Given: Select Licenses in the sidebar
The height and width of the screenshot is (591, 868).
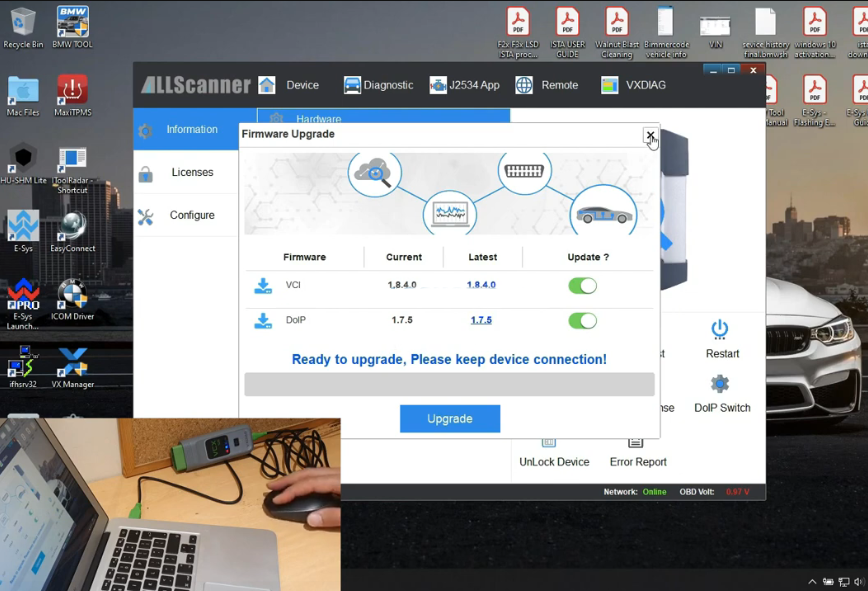Looking at the screenshot, I should pyautogui.click(x=186, y=172).
